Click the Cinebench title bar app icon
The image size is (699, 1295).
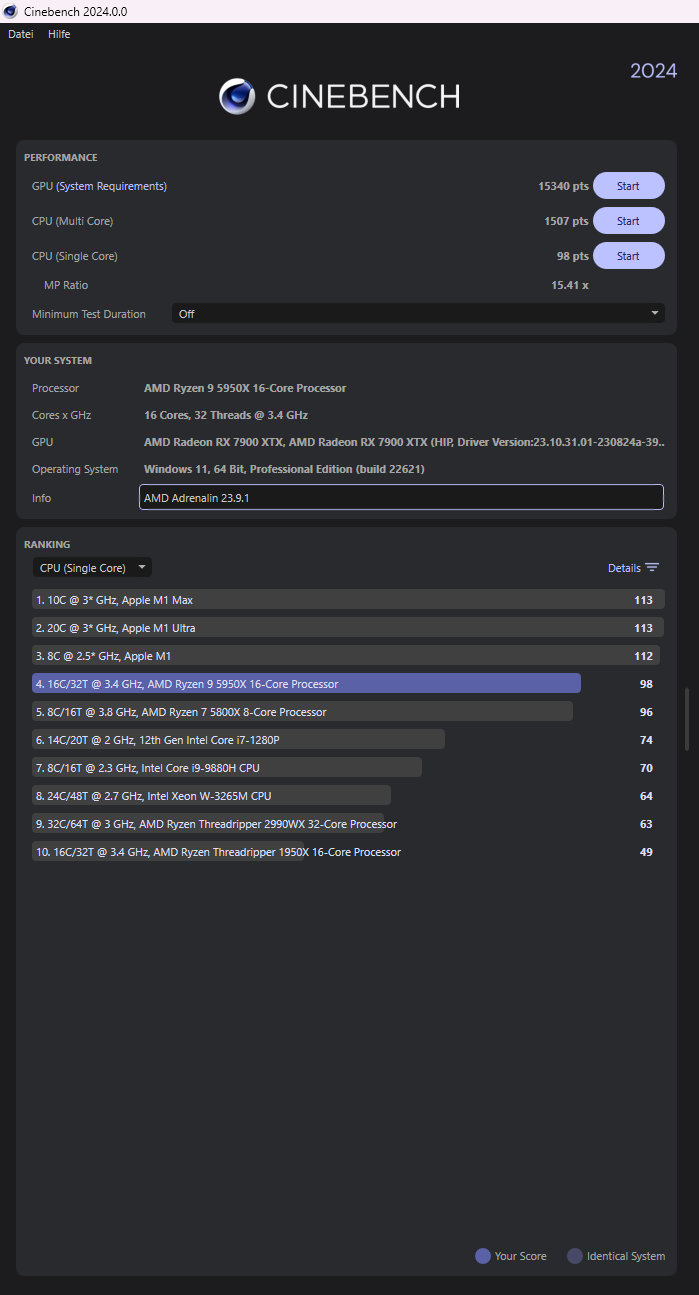coord(10,11)
